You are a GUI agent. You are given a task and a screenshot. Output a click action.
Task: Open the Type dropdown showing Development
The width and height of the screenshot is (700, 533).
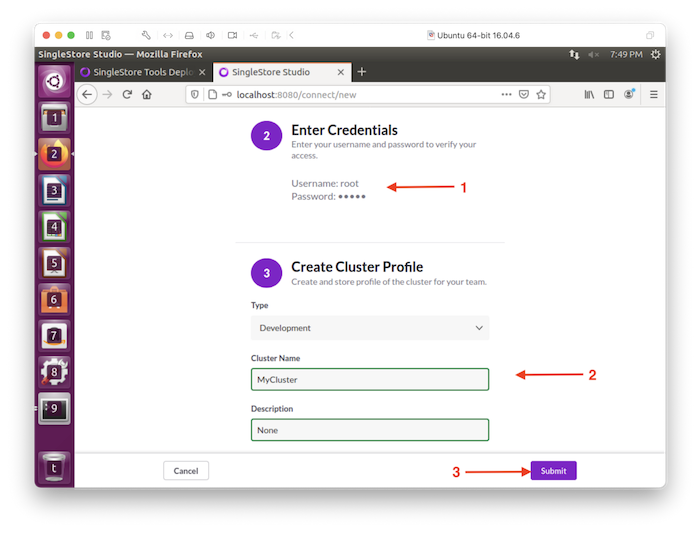[x=370, y=328]
